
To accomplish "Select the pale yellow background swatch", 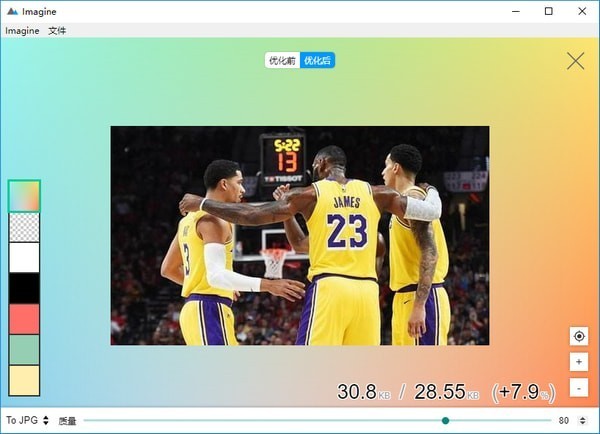I will coord(24,380).
